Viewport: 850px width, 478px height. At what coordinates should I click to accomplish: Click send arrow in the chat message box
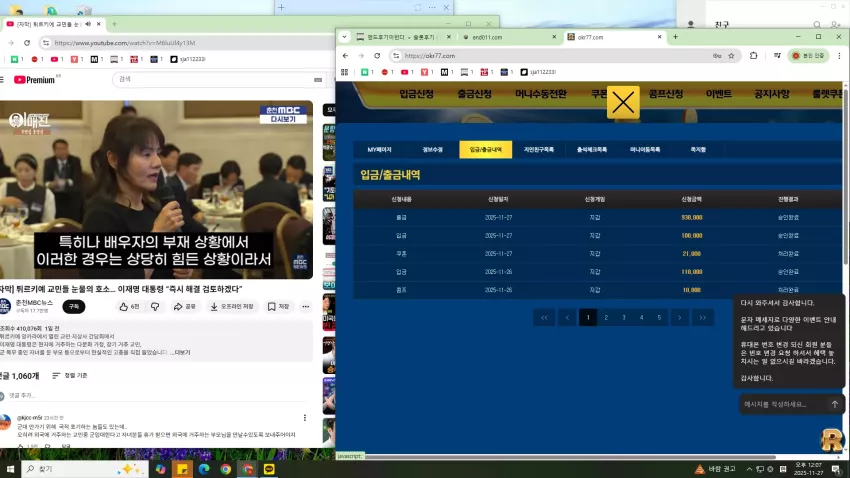[x=834, y=404]
